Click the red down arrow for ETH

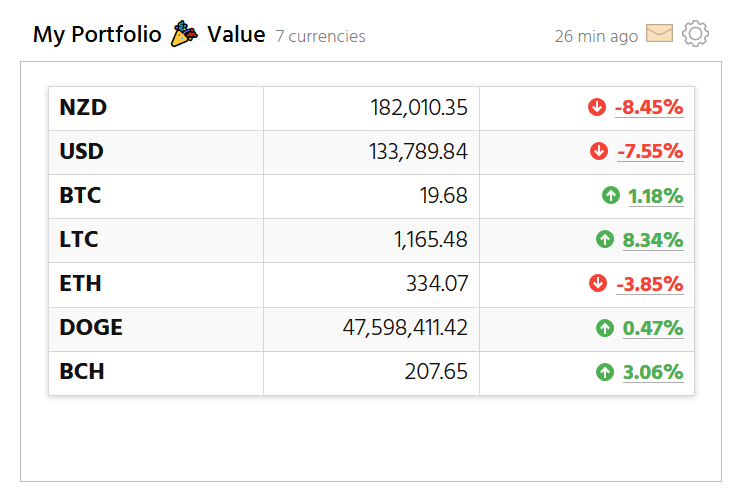click(x=598, y=283)
